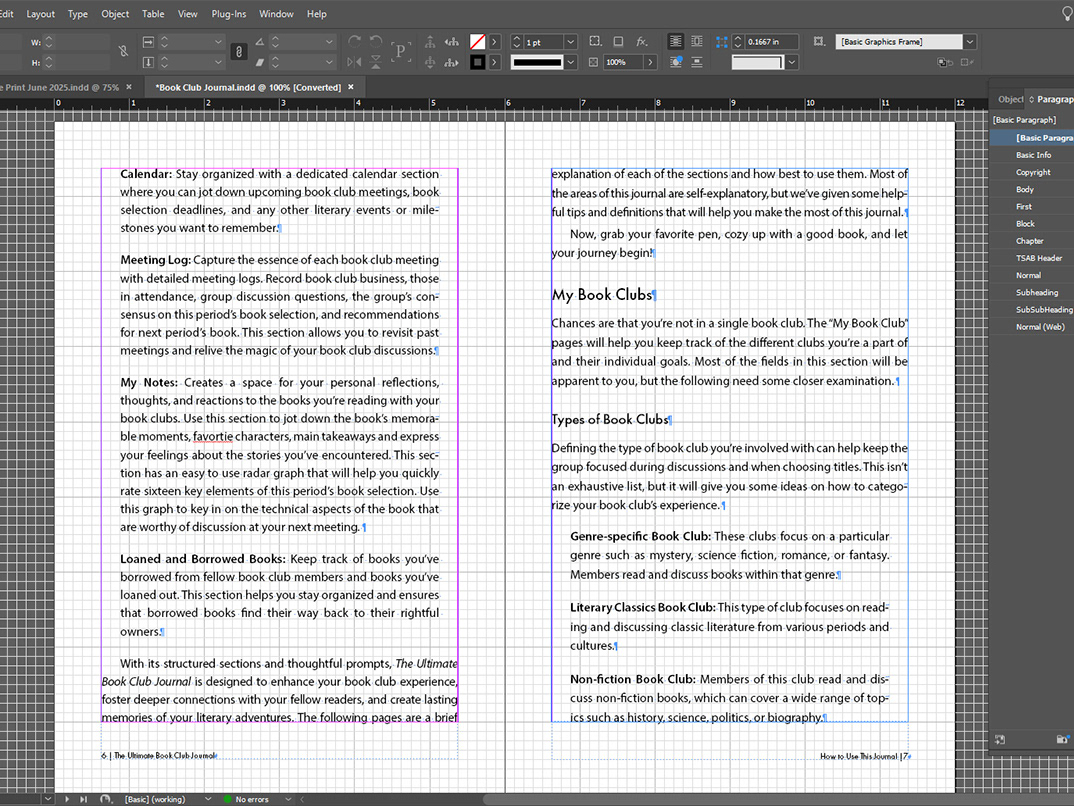This screenshot has width=1074, height=806.
Task: Click the Clear Attributes Not Defined icon
Action: 967,62
